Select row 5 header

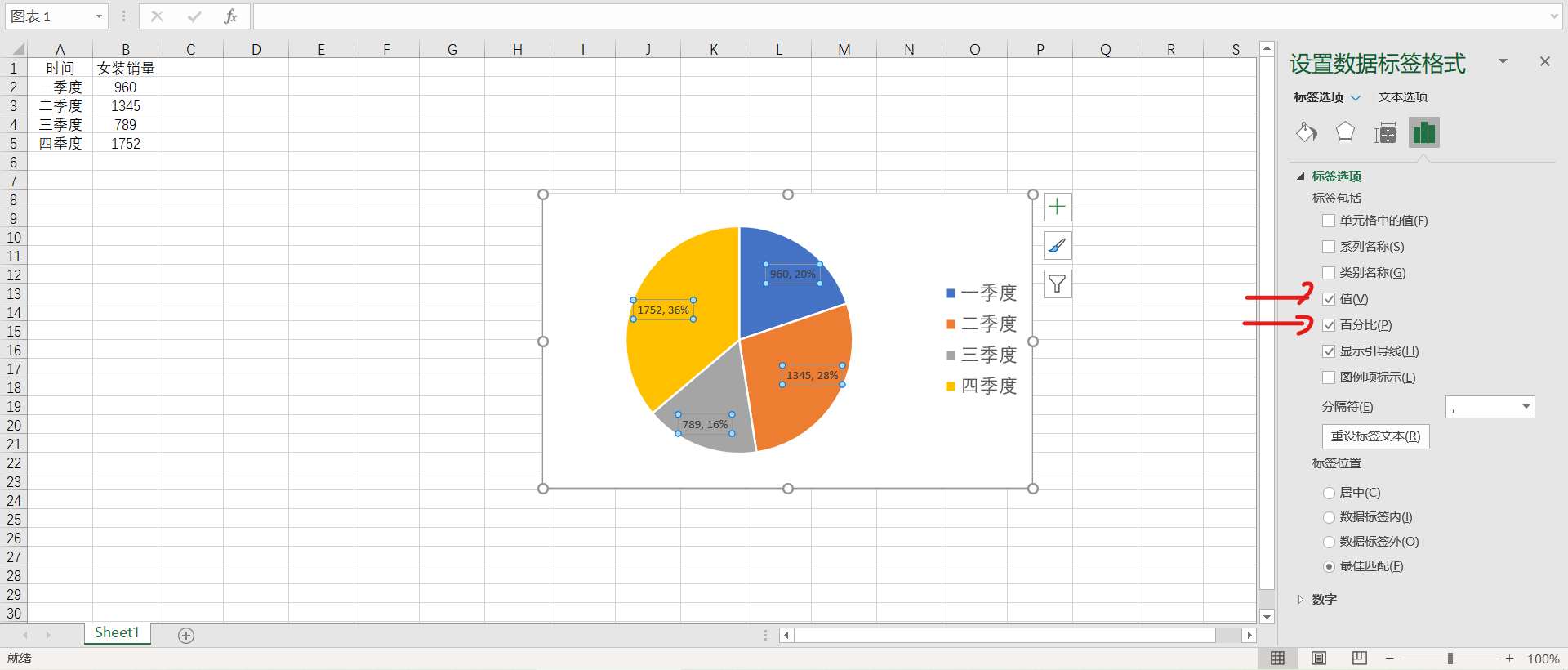pyautogui.click(x=14, y=144)
